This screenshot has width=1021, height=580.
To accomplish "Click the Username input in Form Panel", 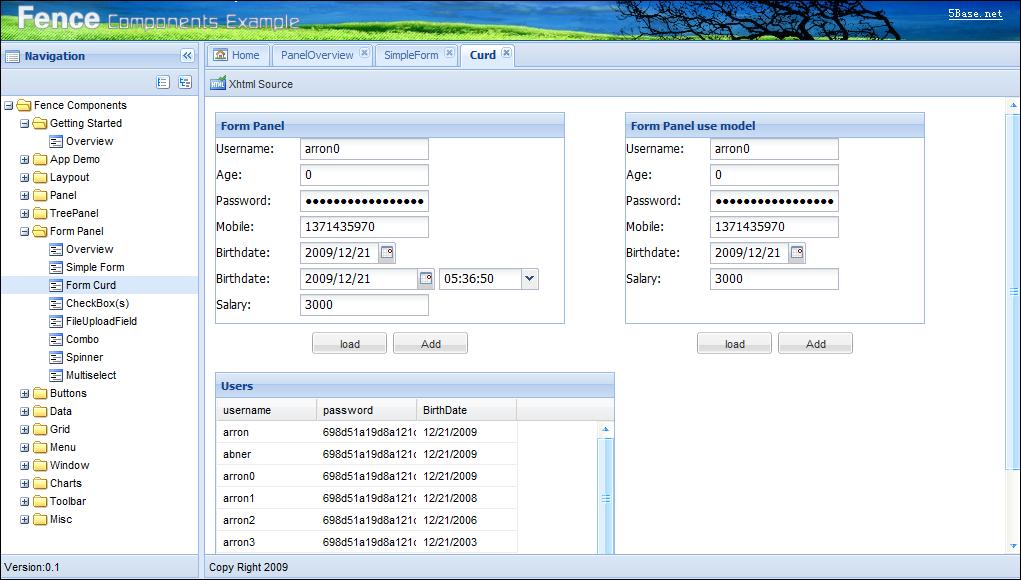I will [363, 148].
